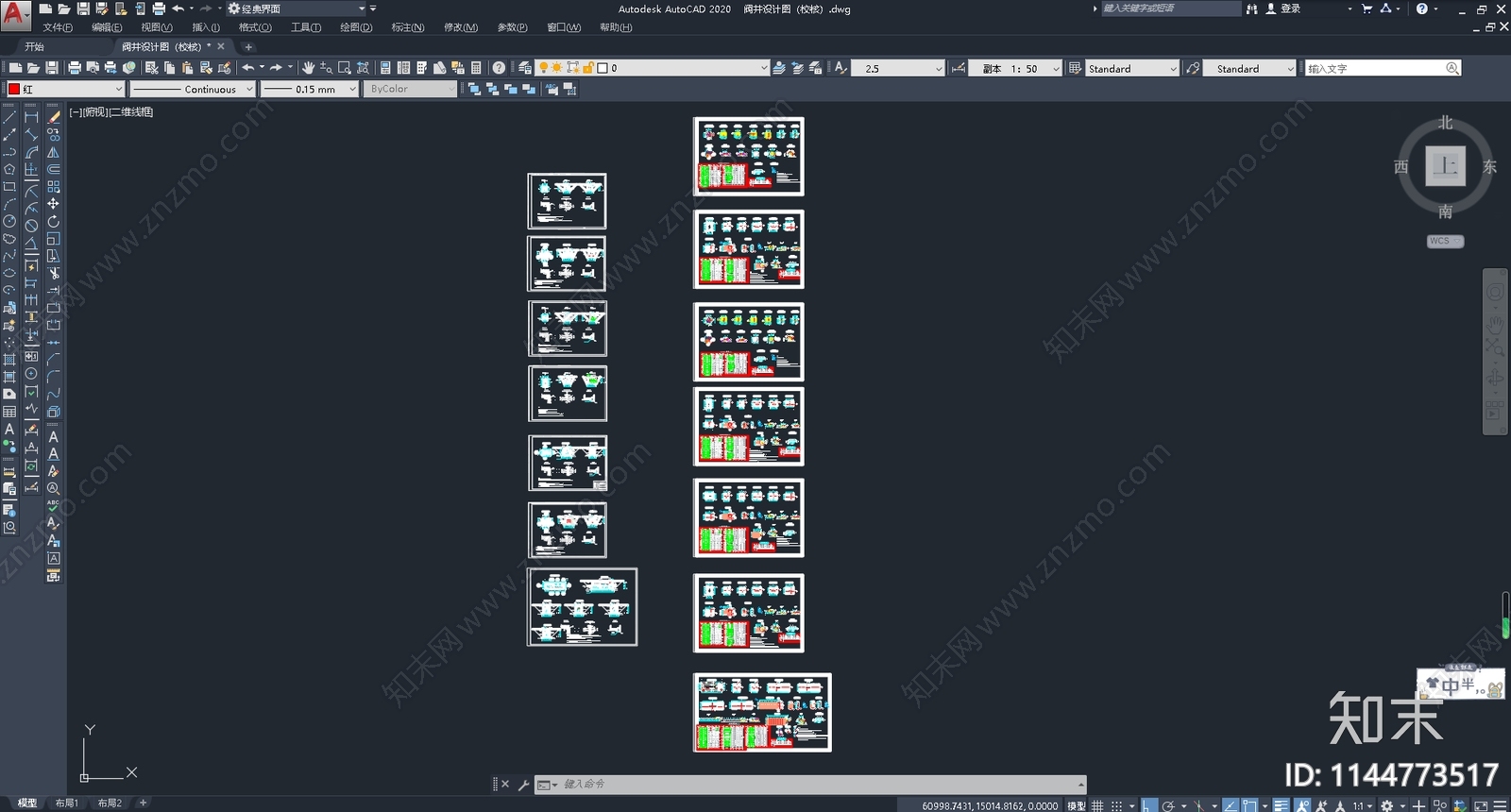Click the Bring to Front draw order icon
This screenshot has height=812, width=1511.
click(473, 89)
